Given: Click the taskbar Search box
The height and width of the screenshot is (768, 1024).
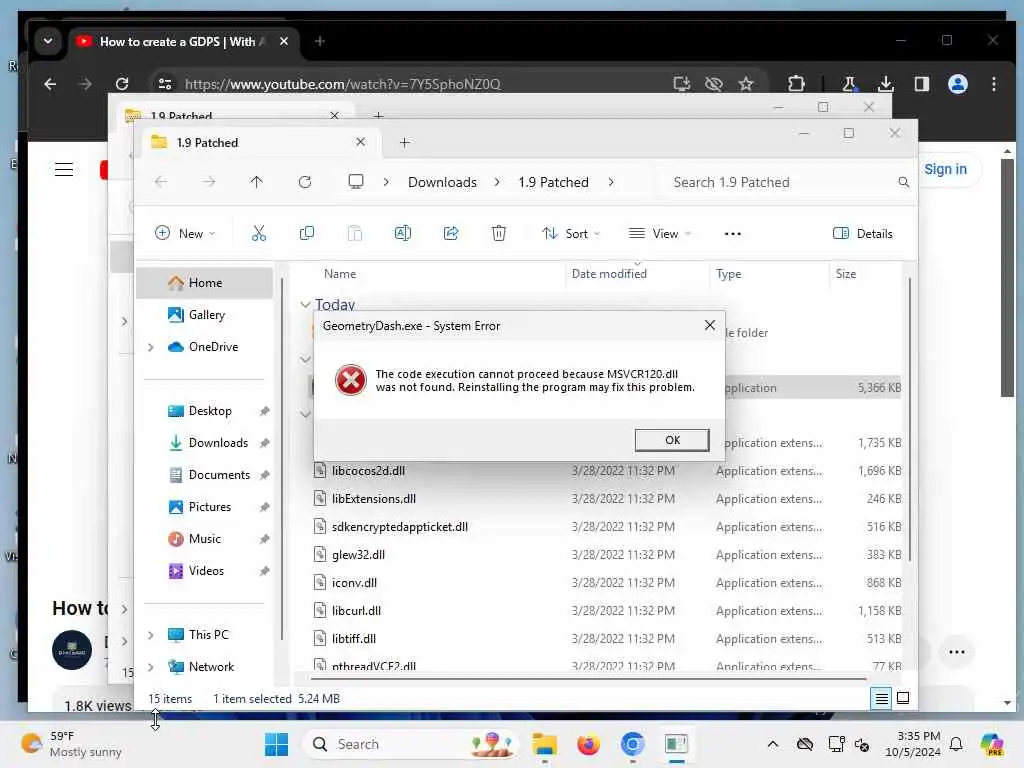Looking at the screenshot, I should [411, 744].
